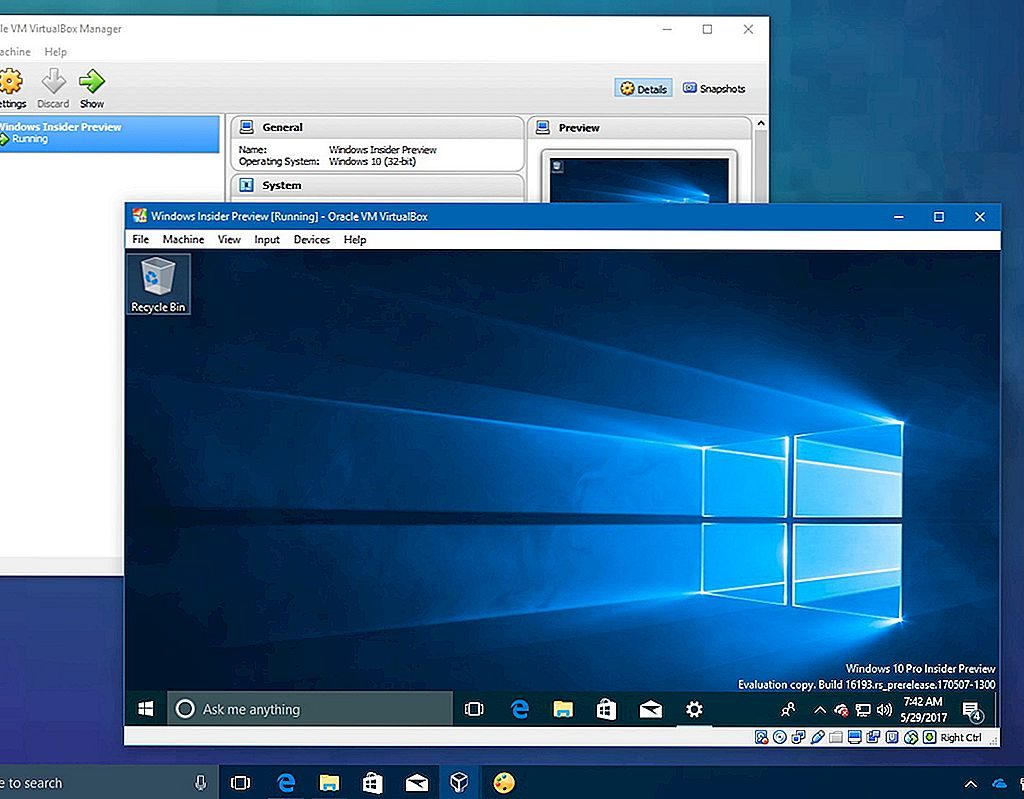Open the Devices menu
1024x799 pixels.
(311, 239)
